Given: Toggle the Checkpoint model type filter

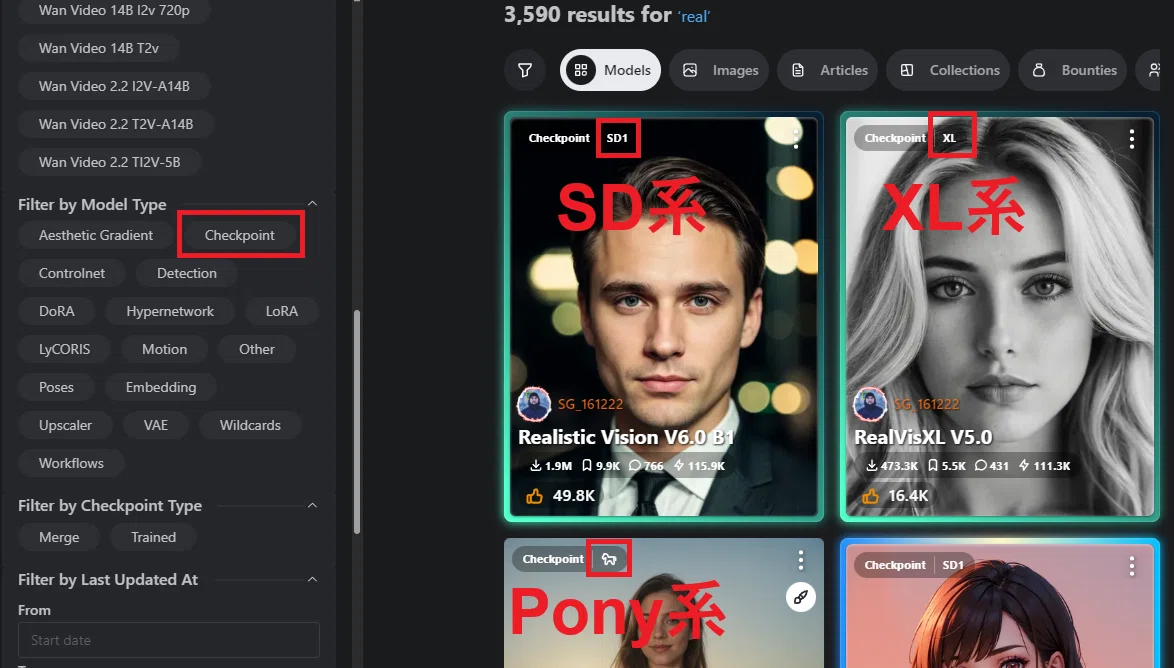Looking at the screenshot, I should tap(240, 235).
